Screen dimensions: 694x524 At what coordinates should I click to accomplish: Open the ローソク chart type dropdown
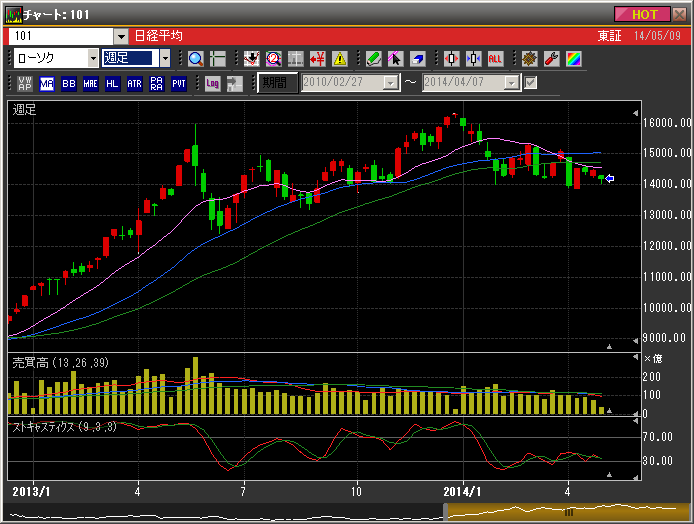point(93,58)
